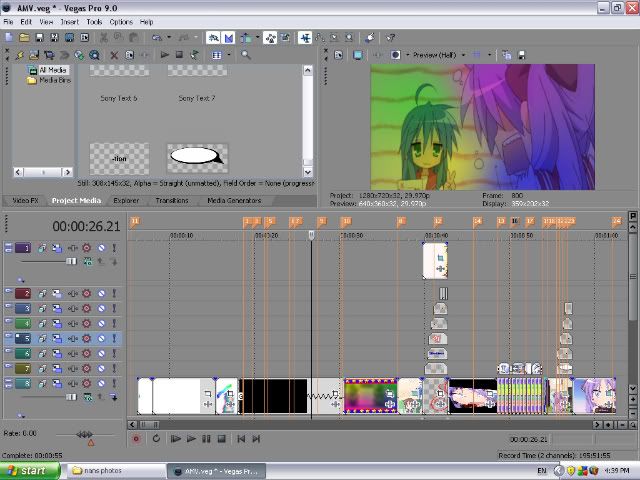Click the track 8 level slider handle

click(x=71, y=397)
